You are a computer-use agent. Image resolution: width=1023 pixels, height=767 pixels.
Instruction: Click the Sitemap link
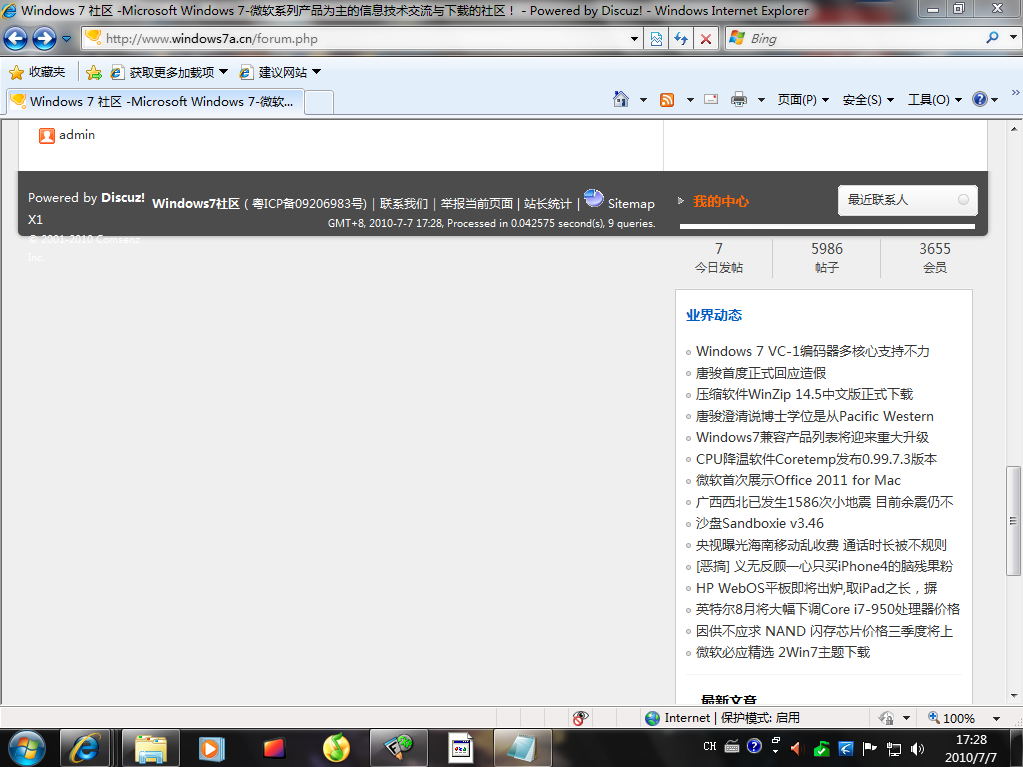[x=631, y=203]
